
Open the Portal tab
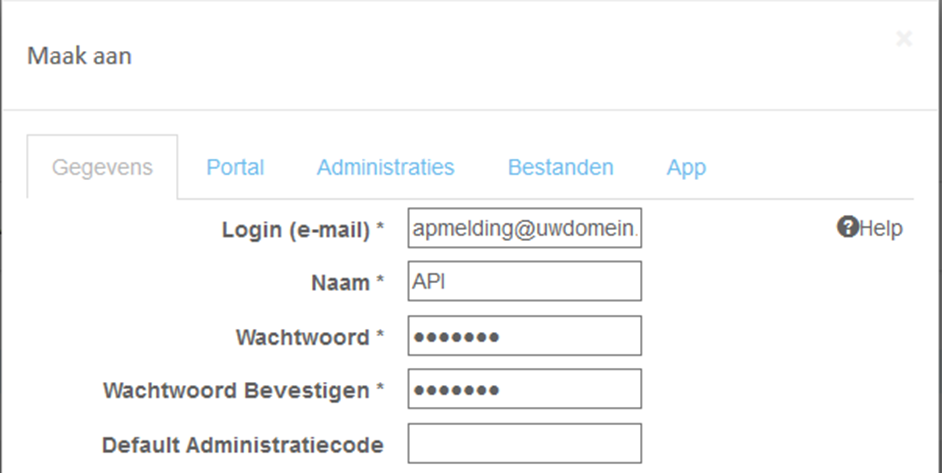(x=235, y=166)
